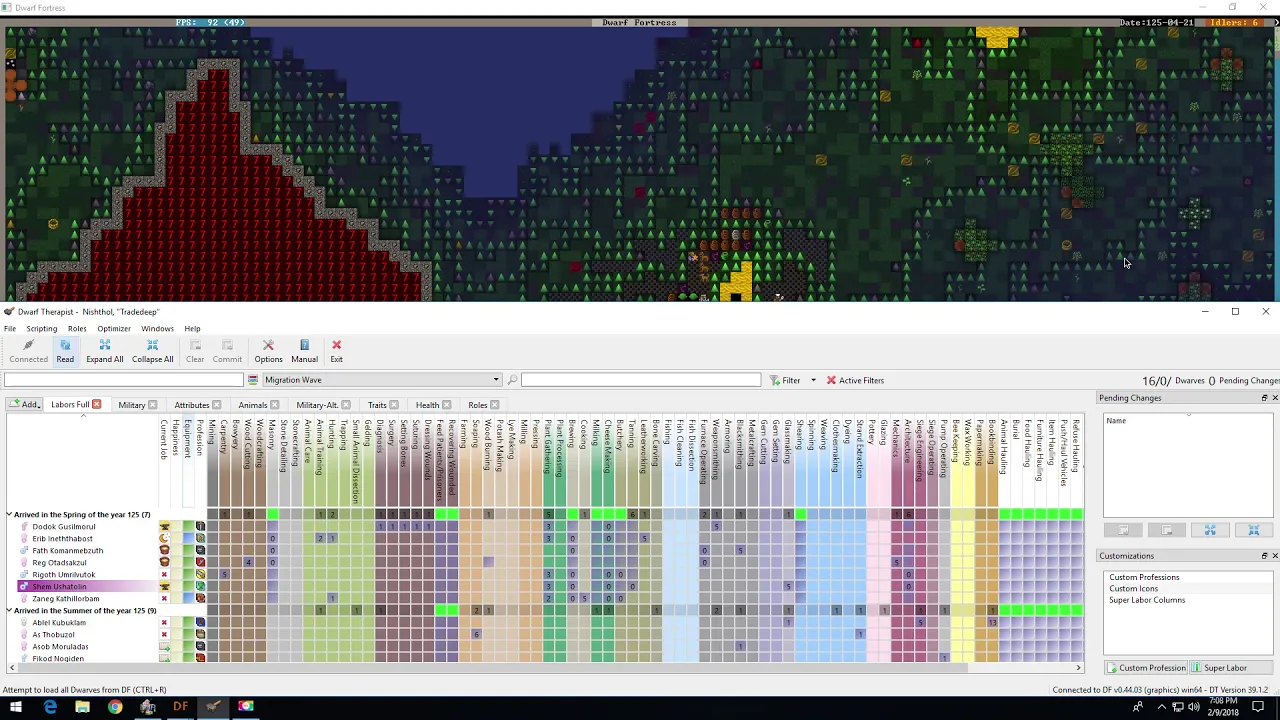The width and height of the screenshot is (1280, 720).
Task: Click the red Exit icon
Action: tap(336, 345)
